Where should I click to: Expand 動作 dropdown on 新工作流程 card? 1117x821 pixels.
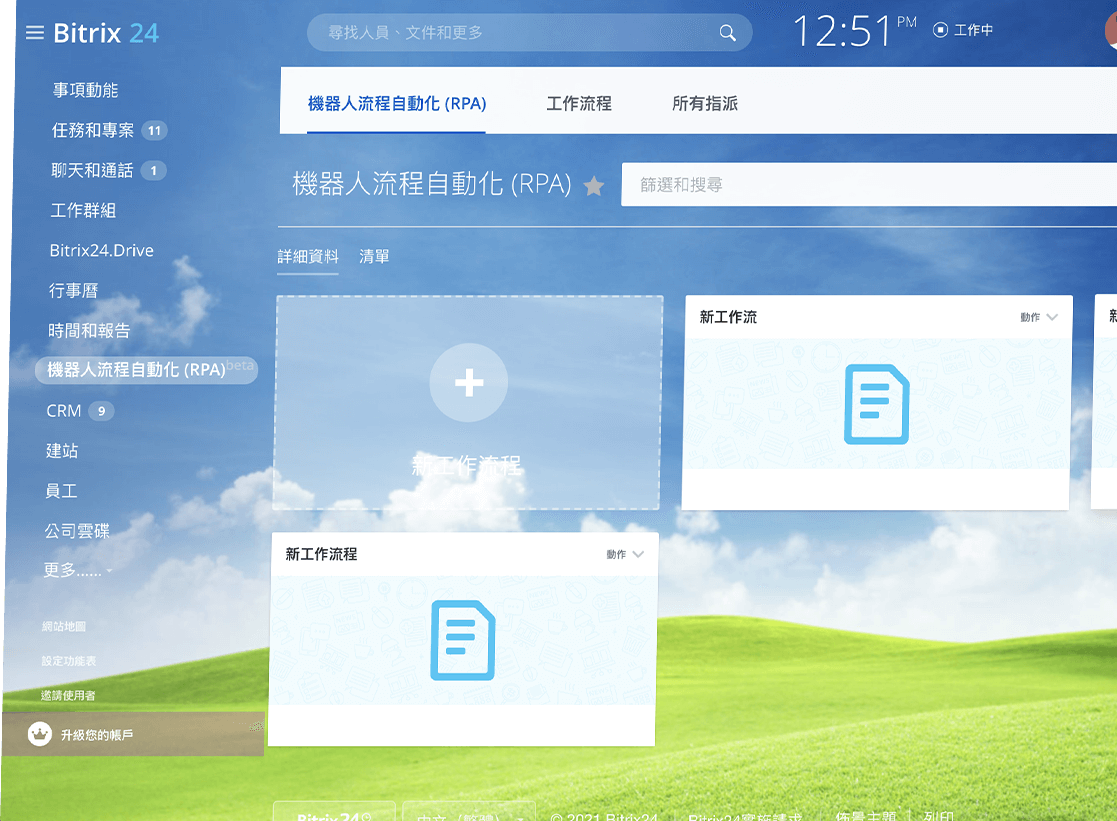pos(625,554)
